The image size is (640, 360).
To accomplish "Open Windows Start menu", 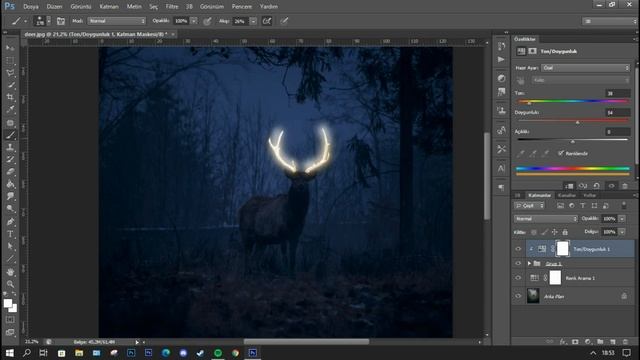I will (9, 353).
